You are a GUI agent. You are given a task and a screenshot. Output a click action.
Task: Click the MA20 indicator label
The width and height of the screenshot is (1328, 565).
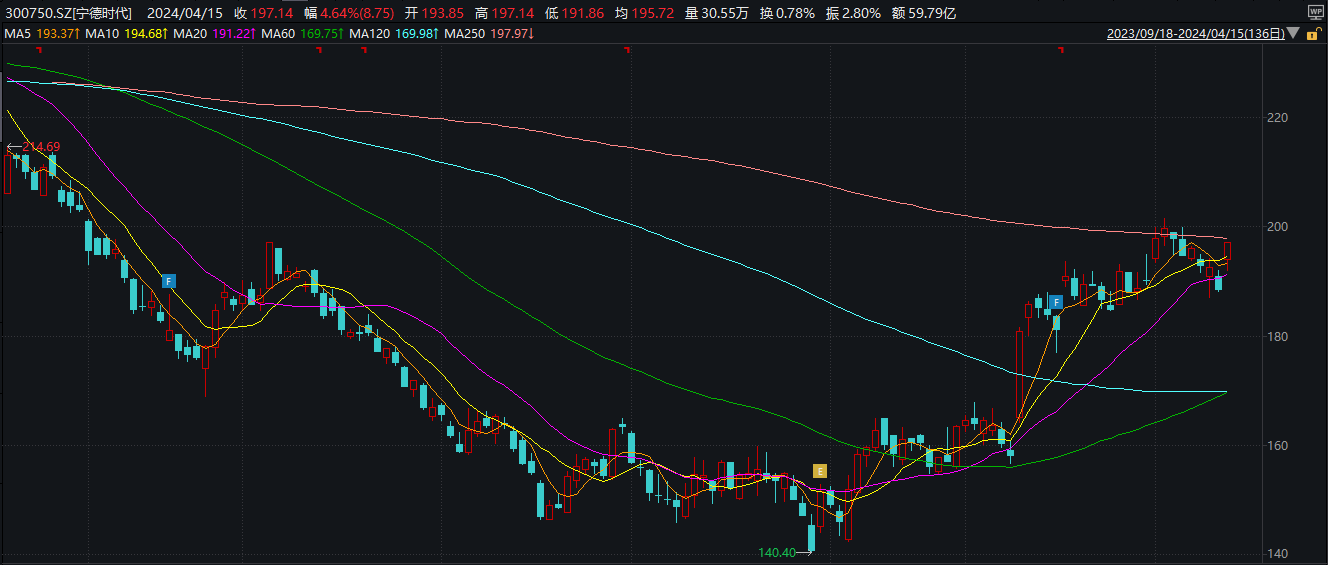190,34
